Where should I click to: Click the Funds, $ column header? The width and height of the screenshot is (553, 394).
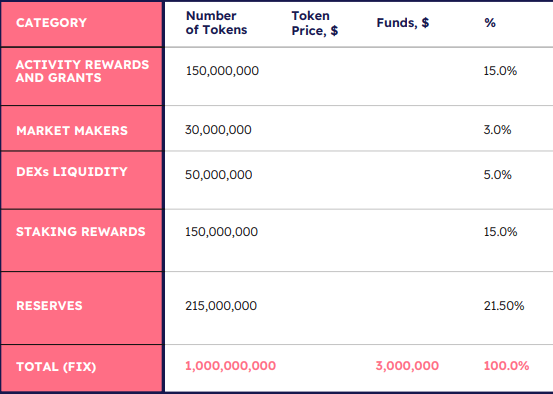[403, 23]
